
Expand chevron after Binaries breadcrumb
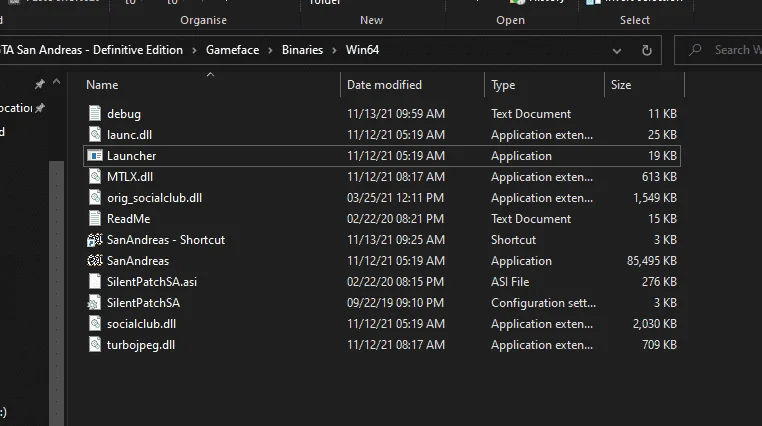coord(334,50)
